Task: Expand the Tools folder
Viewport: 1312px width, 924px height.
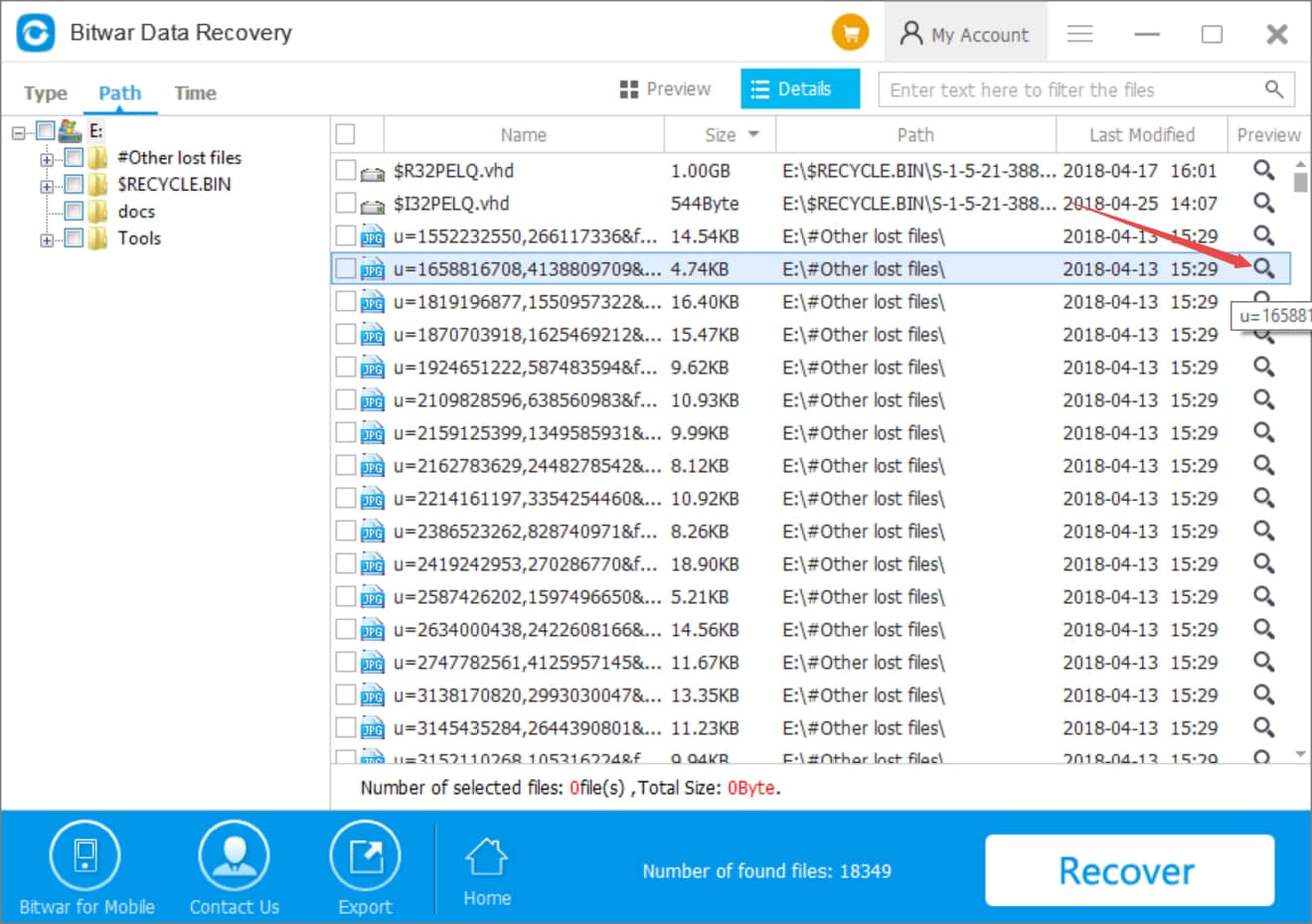Action: pos(47,239)
